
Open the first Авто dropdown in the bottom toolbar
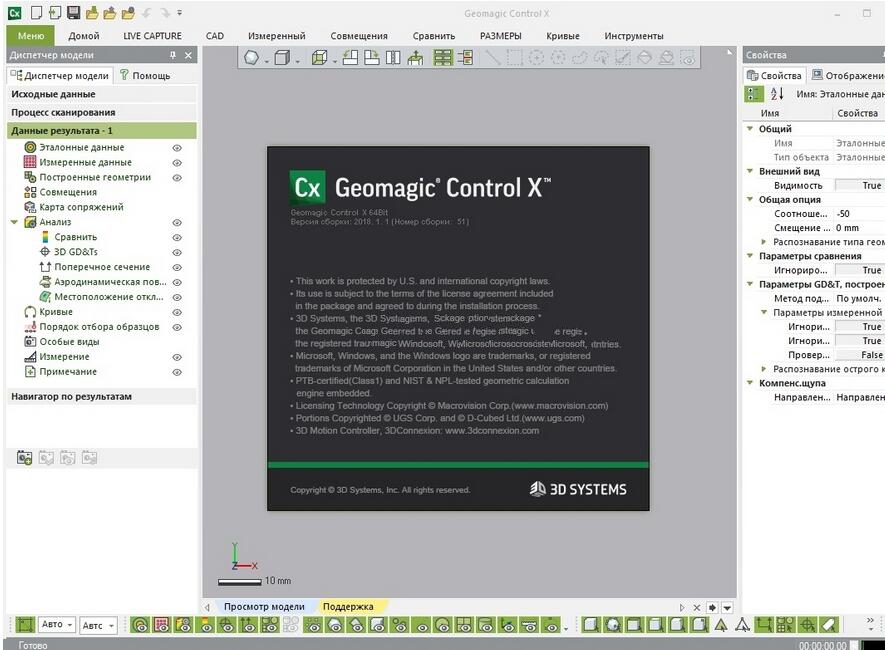57,625
